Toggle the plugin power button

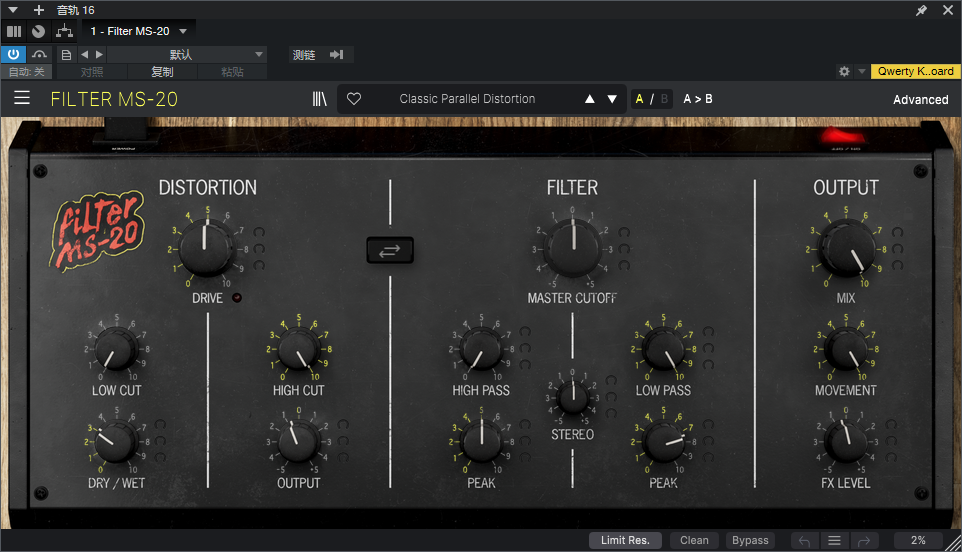pos(13,54)
